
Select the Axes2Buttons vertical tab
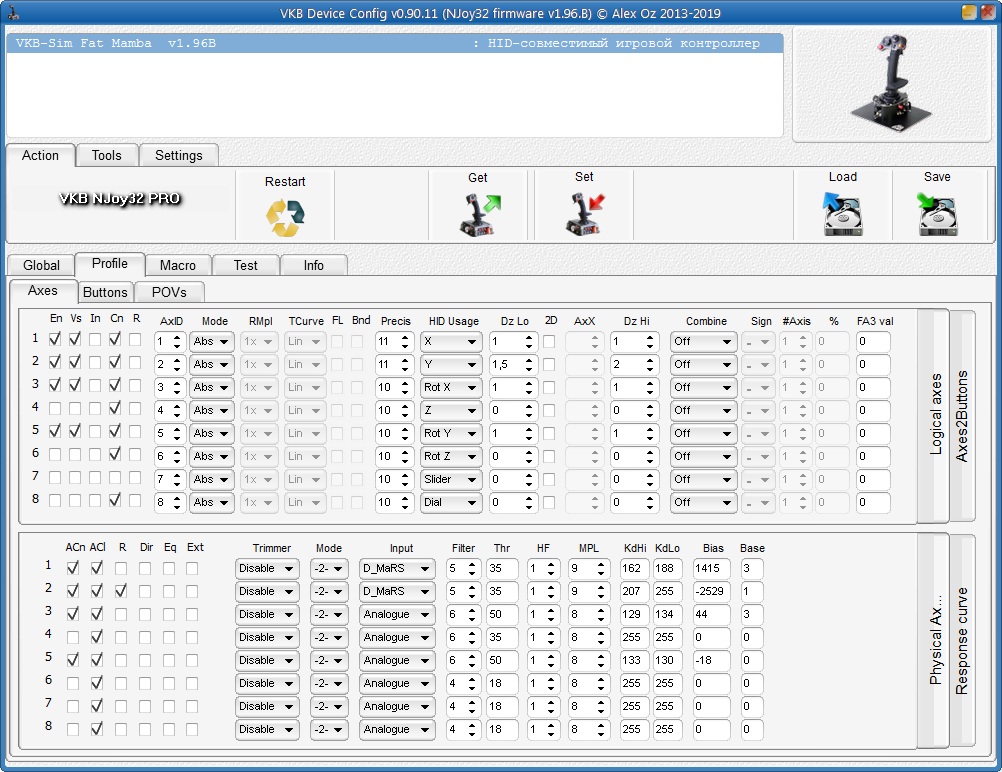tap(962, 415)
